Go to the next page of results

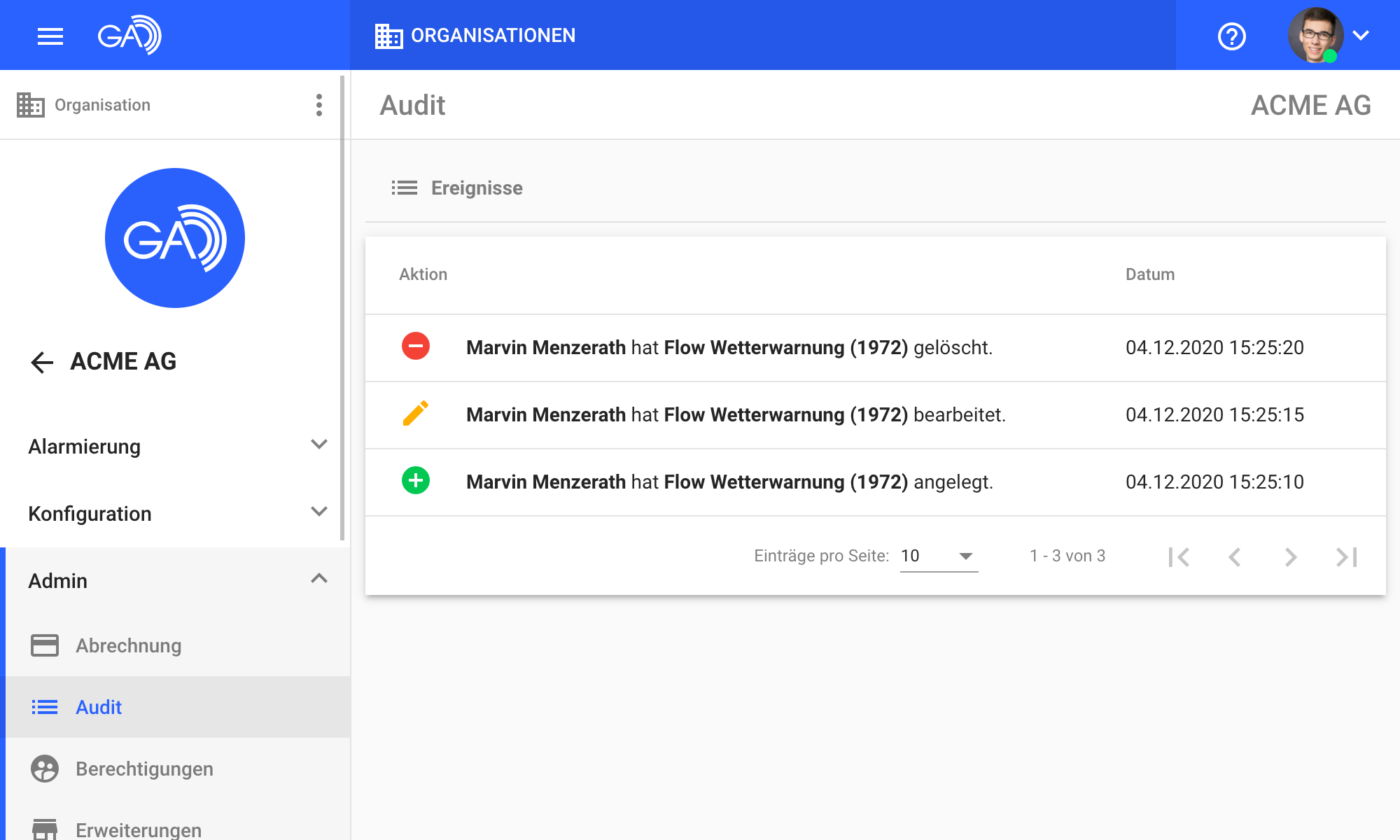click(1290, 556)
